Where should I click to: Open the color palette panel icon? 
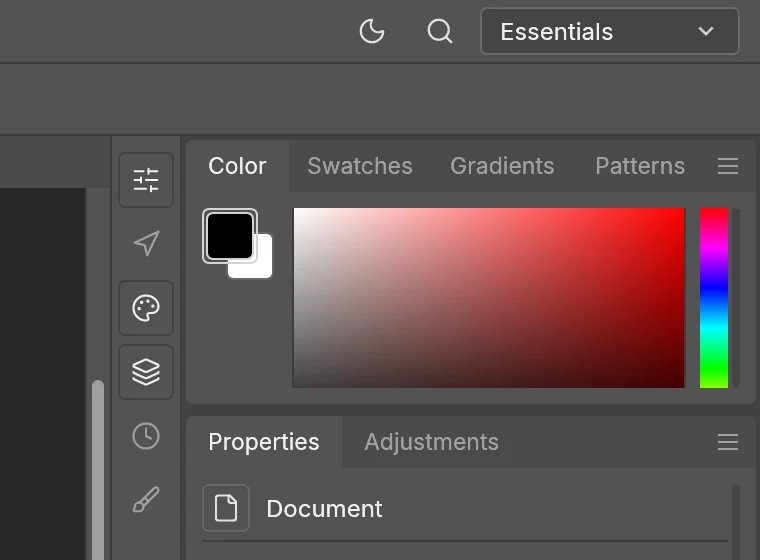[146, 308]
